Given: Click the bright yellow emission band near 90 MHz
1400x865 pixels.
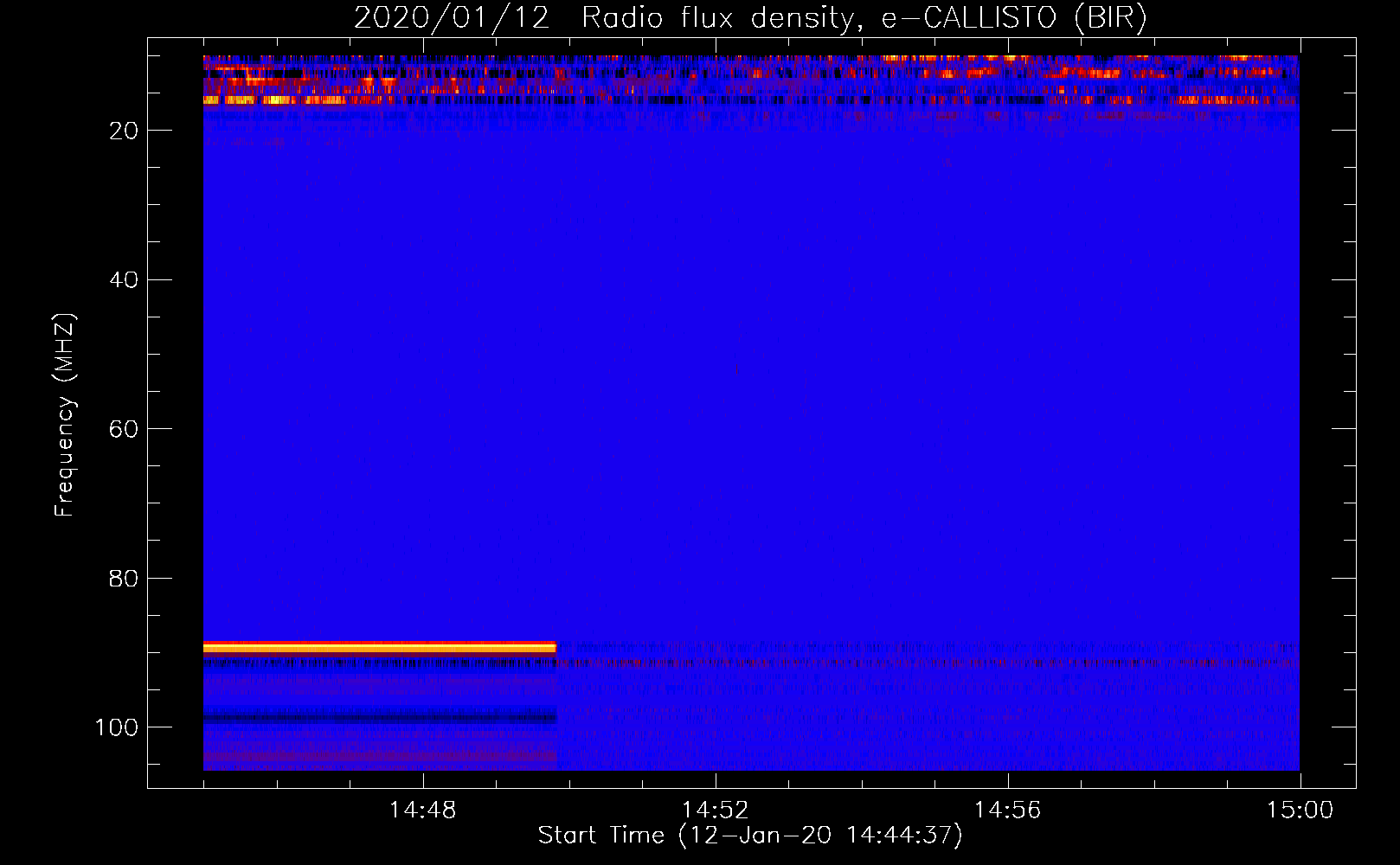Looking at the screenshot, I should click(379, 647).
